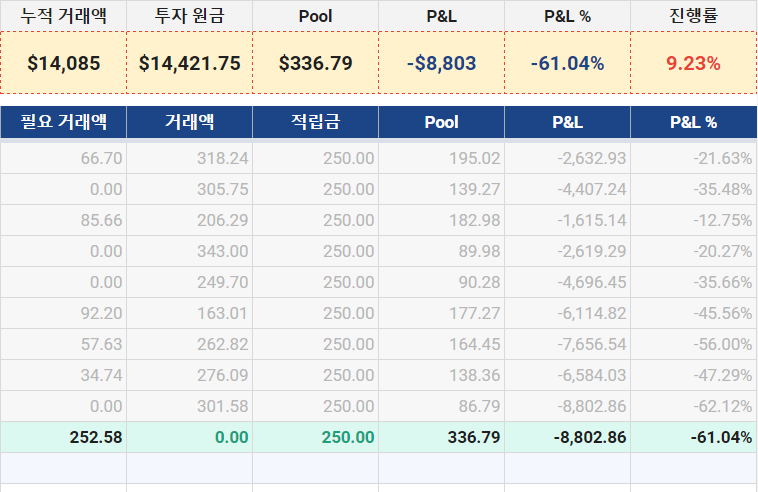Select the cell showing -6,584.03
Viewport: 758px width, 492px height.
click(568, 375)
